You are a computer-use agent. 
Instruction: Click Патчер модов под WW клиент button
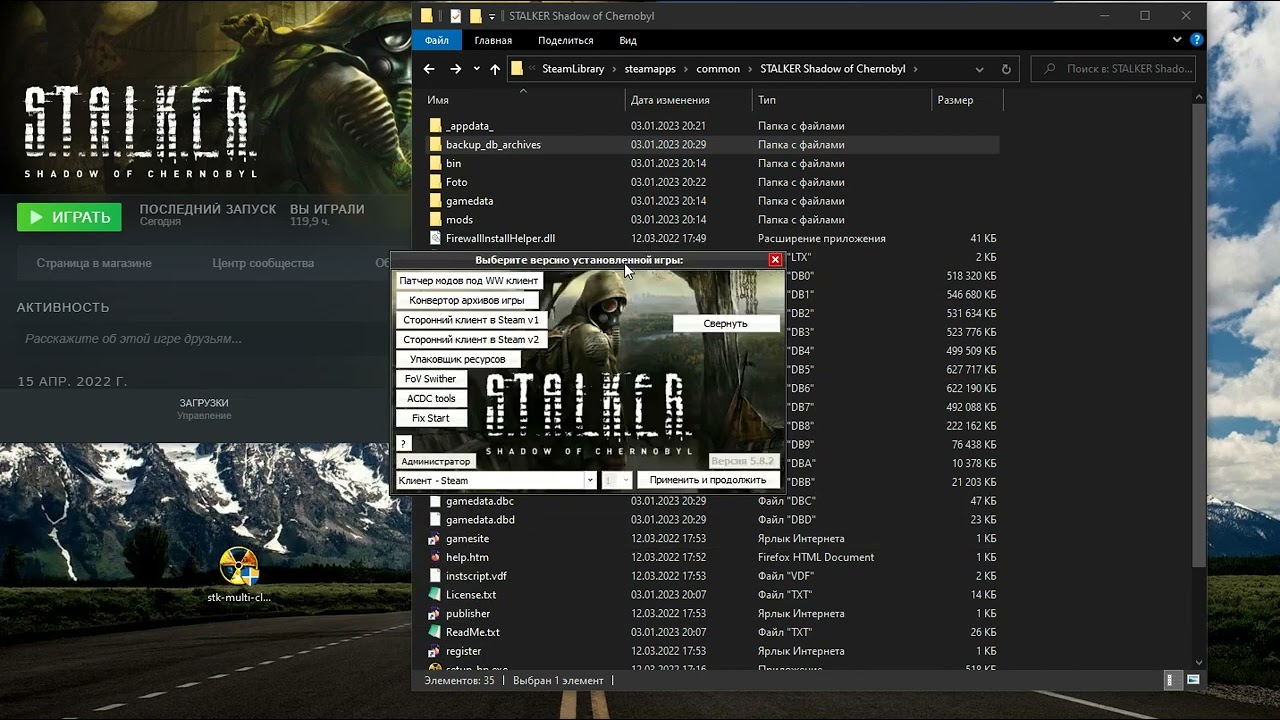point(469,281)
